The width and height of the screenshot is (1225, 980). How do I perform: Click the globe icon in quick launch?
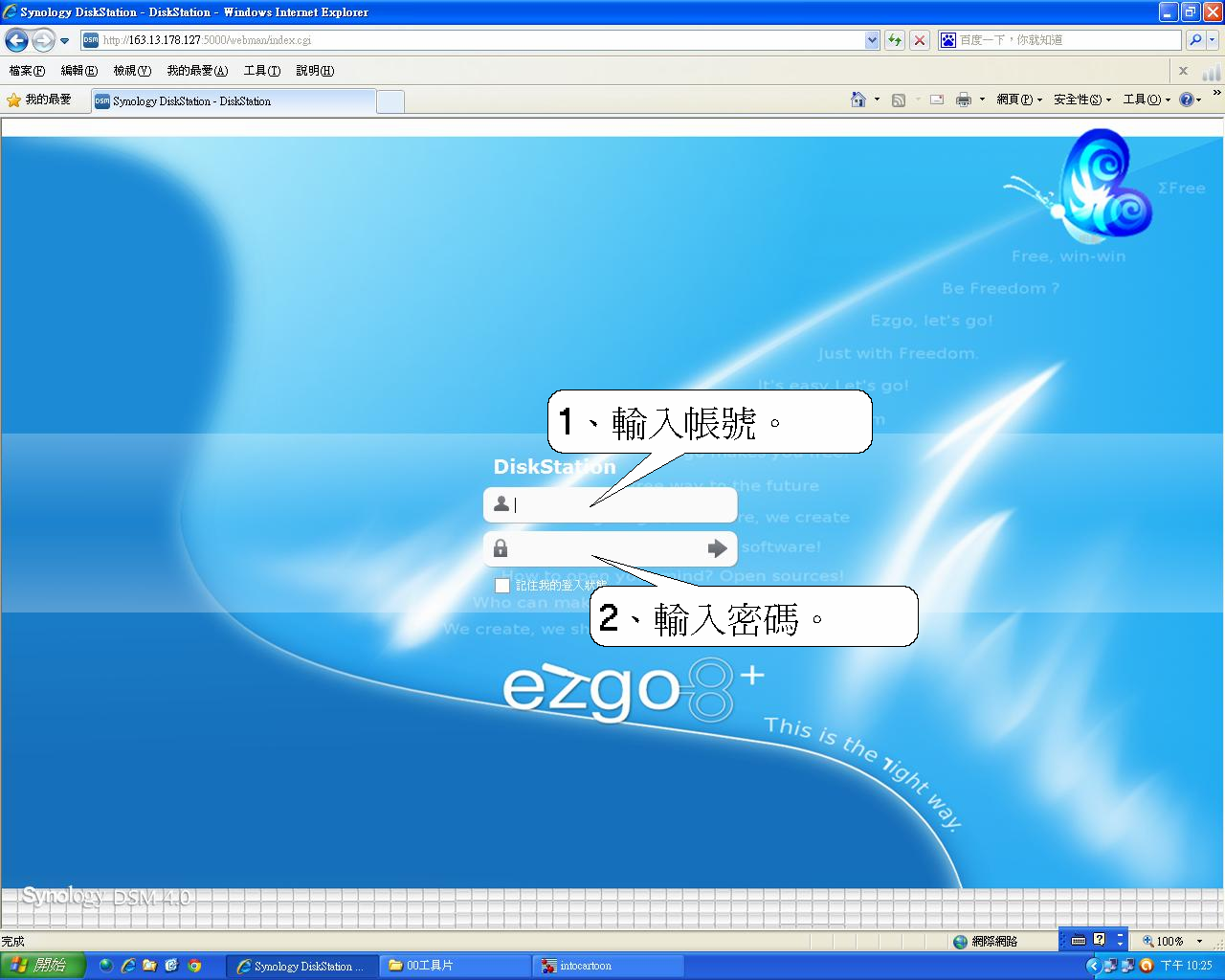(x=105, y=966)
